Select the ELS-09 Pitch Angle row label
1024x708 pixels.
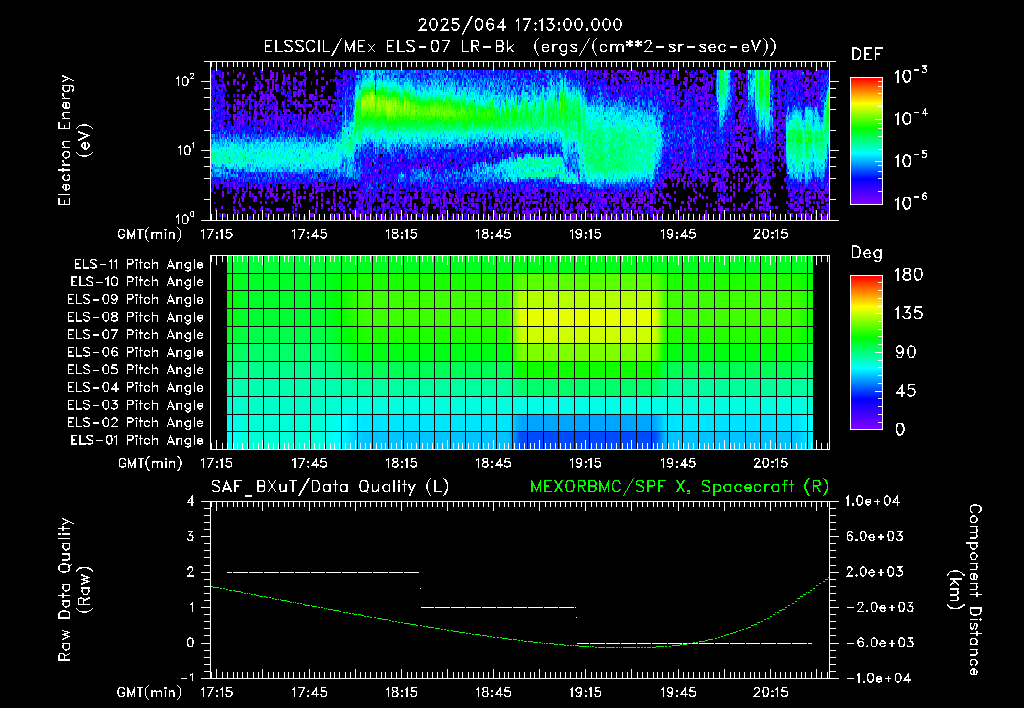136,300
